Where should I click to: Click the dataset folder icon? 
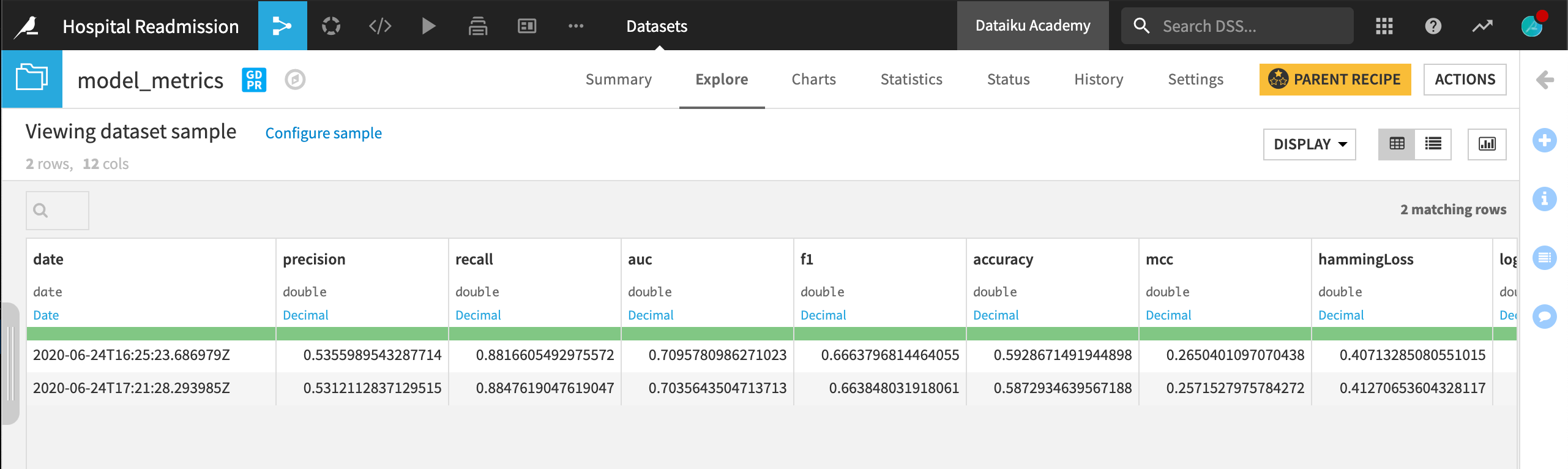[x=32, y=79]
